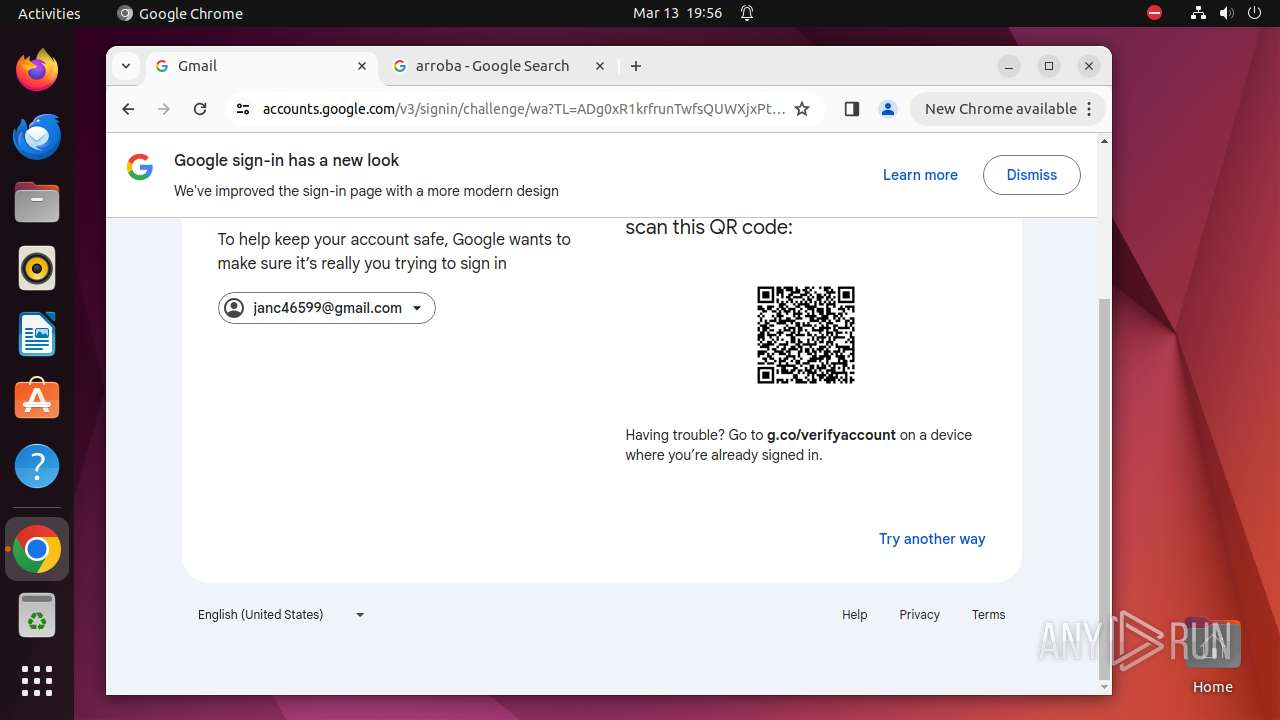The width and height of the screenshot is (1280, 720).
Task: Open the Help link in footer
Action: [855, 615]
